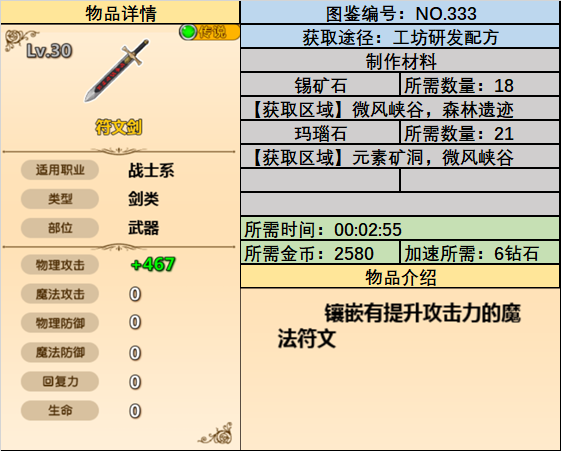Click 所需数量：21 cell
This screenshot has width=561, height=451.
[480, 133]
